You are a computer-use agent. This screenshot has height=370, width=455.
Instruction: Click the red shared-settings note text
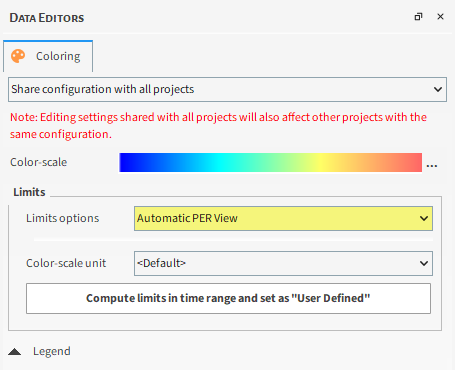tap(218, 126)
